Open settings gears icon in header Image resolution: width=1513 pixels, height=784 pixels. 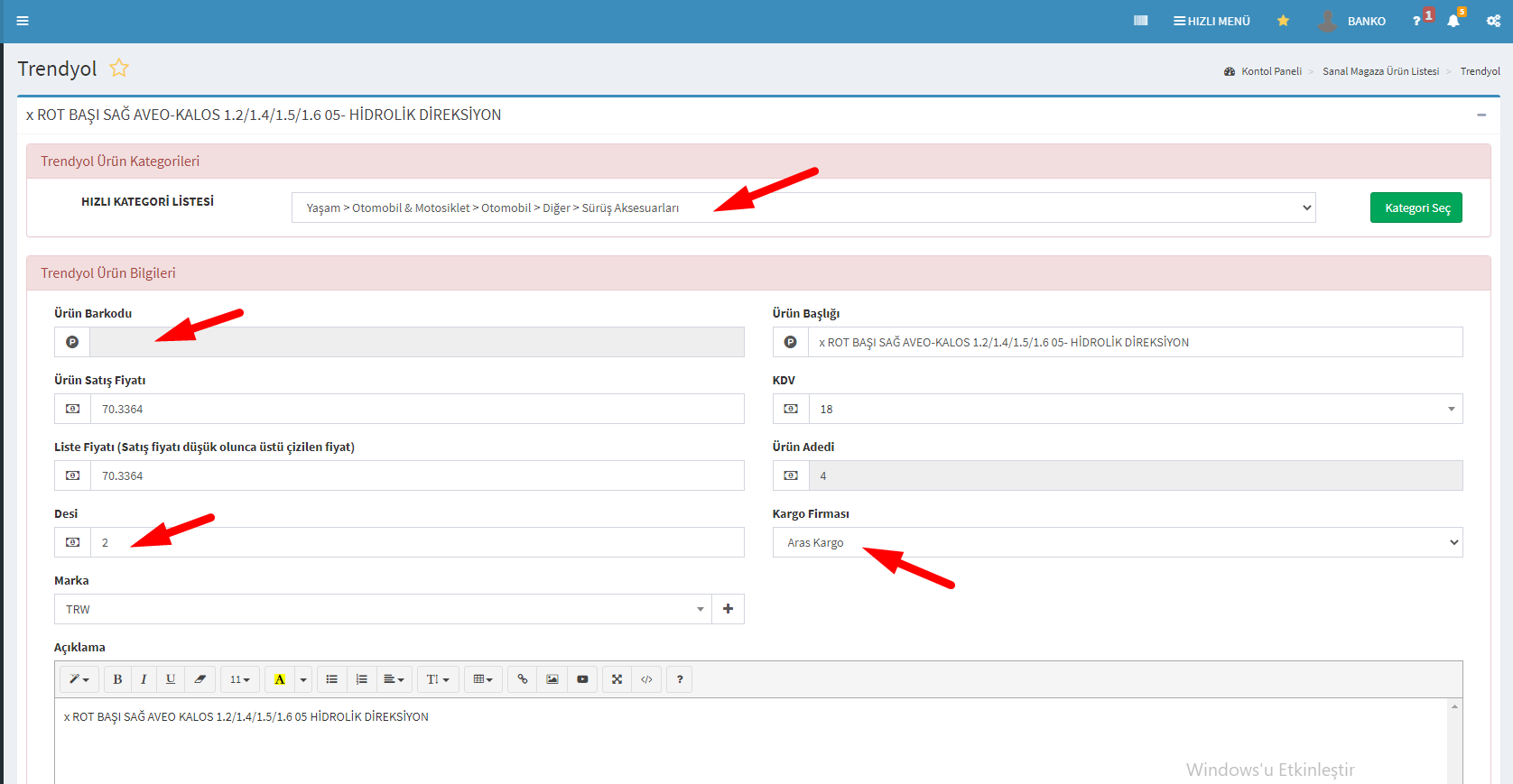pyautogui.click(x=1493, y=21)
